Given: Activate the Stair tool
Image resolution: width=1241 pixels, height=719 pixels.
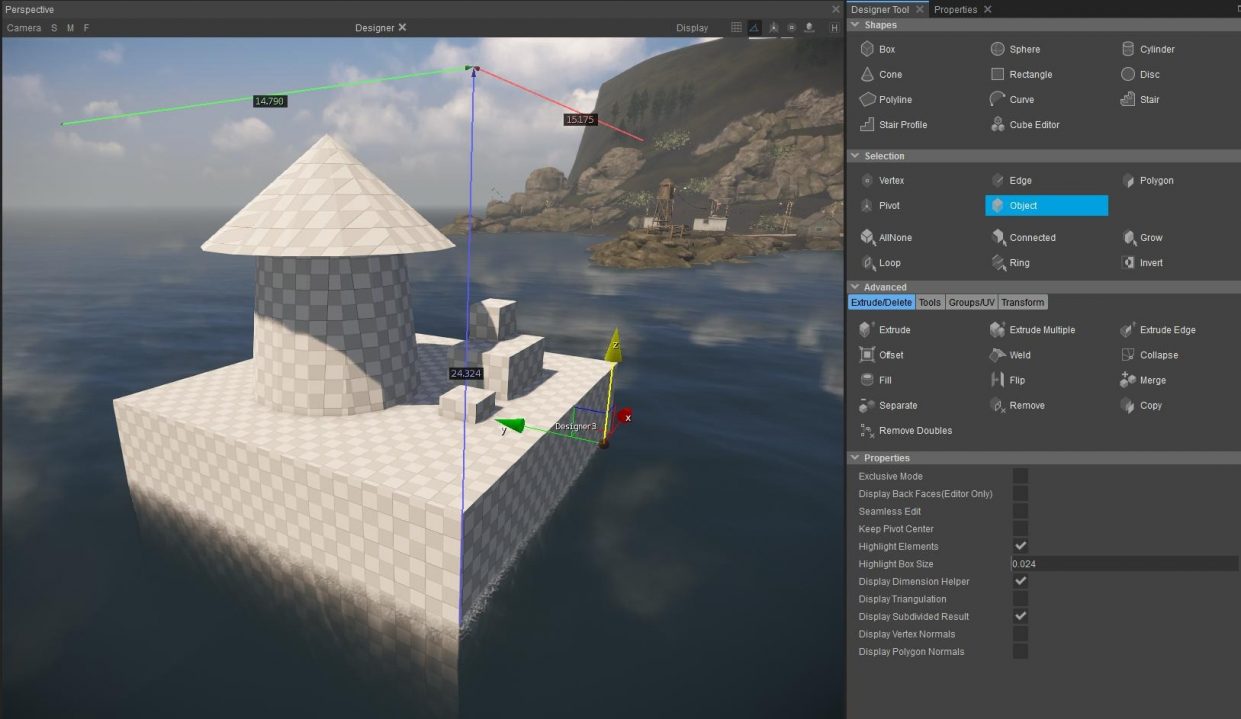Looking at the screenshot, I should click(x=1141, y=99).
